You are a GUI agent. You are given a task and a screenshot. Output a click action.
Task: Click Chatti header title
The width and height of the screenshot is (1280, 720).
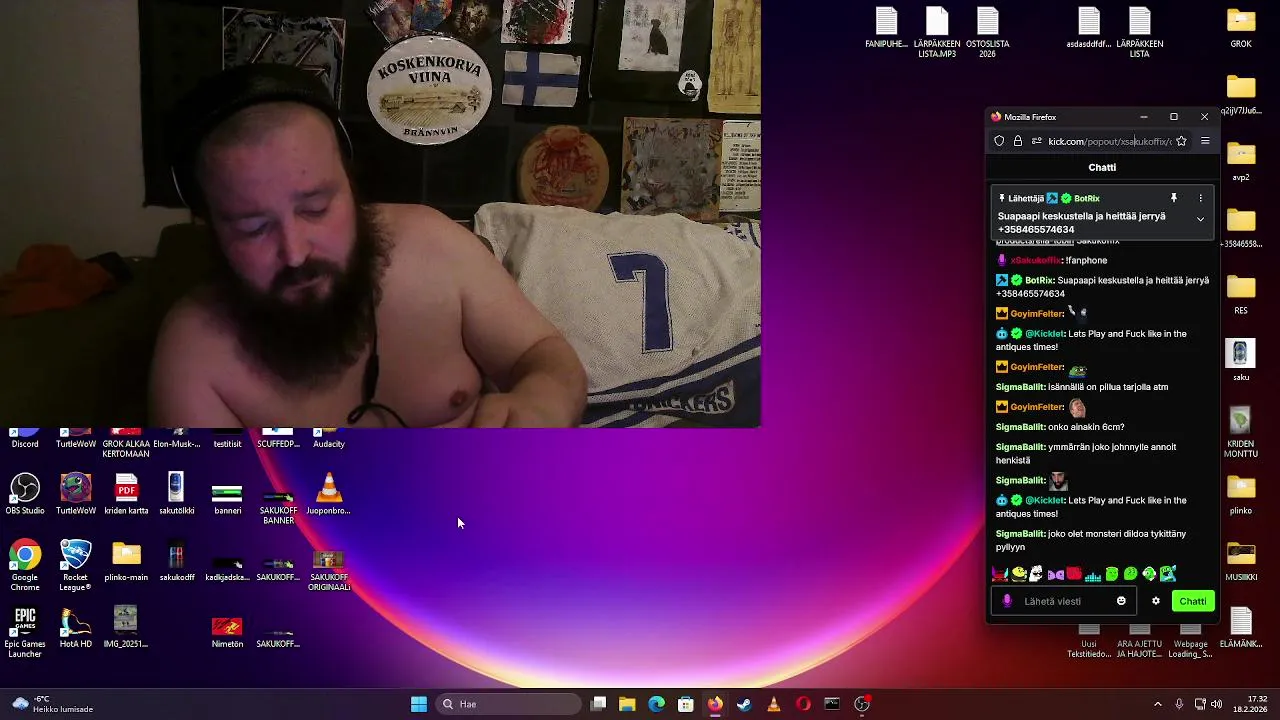pos(1102,167)
